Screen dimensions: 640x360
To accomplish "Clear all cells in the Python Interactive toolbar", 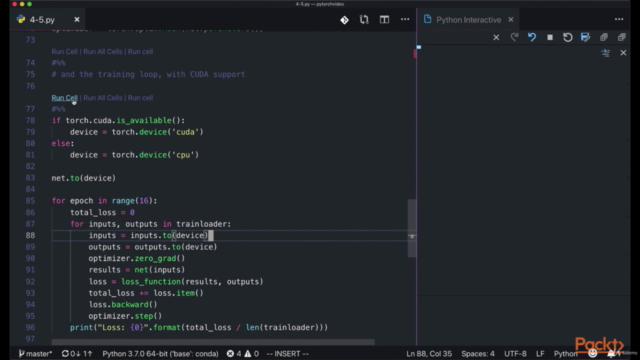I will [x=496, y=38].
